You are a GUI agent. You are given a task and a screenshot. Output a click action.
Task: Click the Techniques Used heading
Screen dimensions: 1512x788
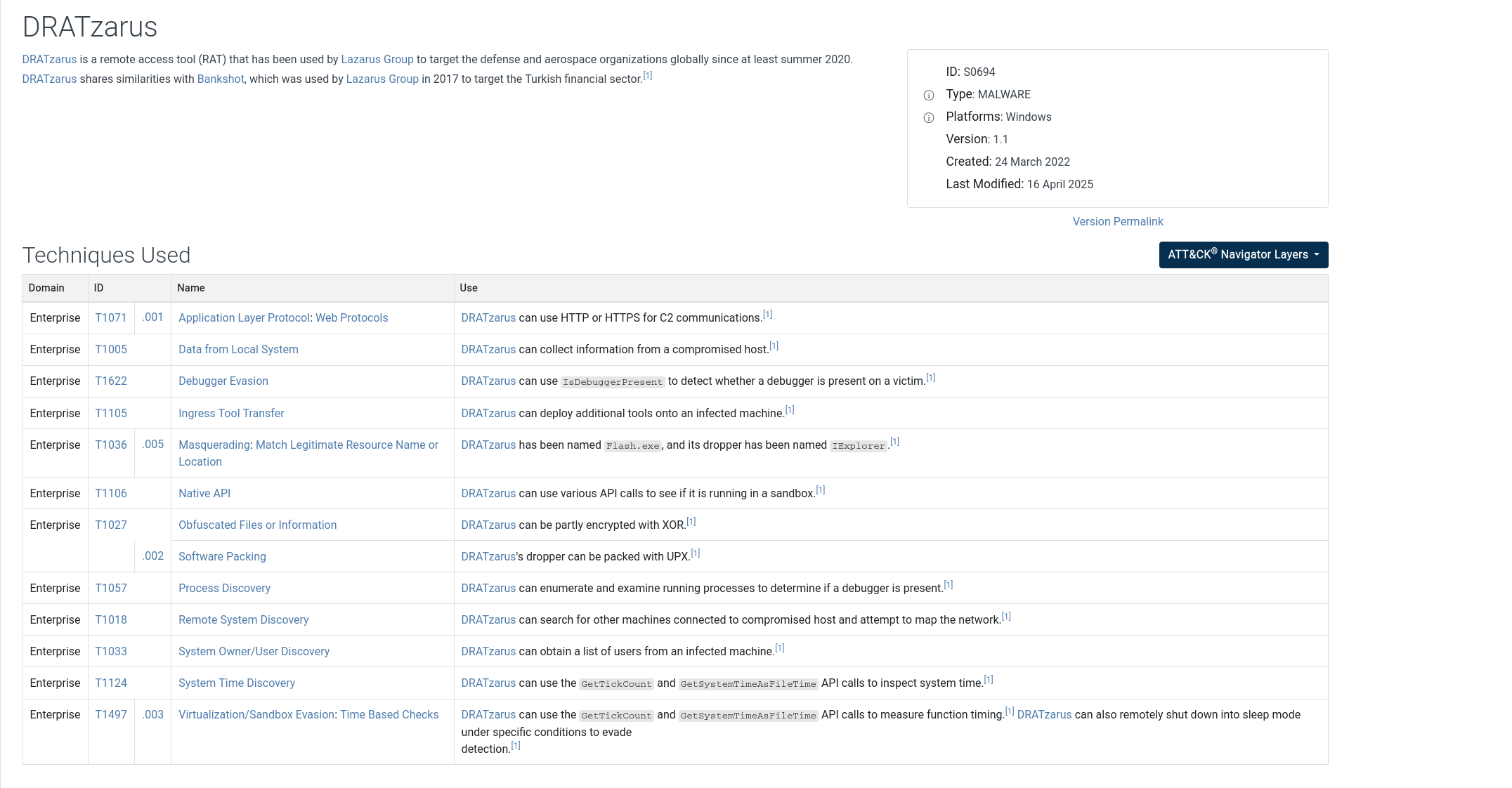[106, 254]
